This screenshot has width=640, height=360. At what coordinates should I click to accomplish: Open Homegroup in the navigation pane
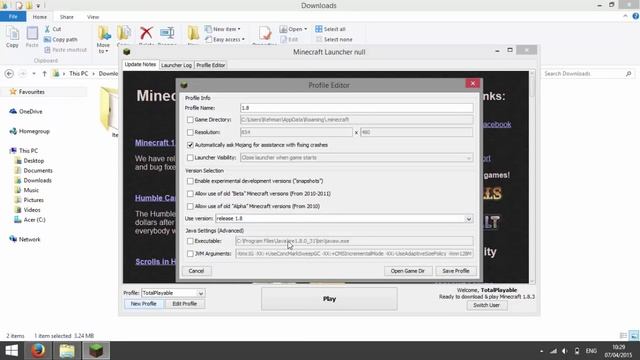tap(29, 131)
